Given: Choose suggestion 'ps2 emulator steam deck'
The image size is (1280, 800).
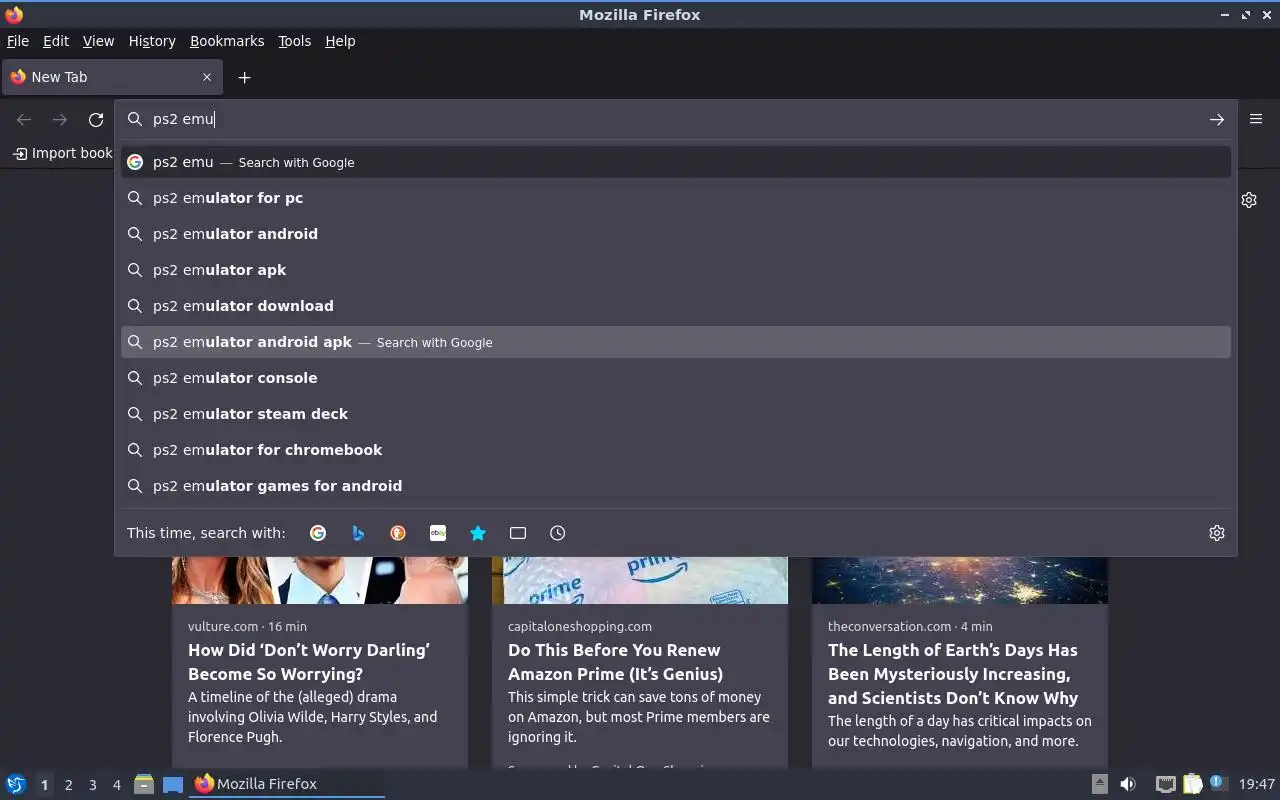Looking at the screenshot, I should coord(676,414).
